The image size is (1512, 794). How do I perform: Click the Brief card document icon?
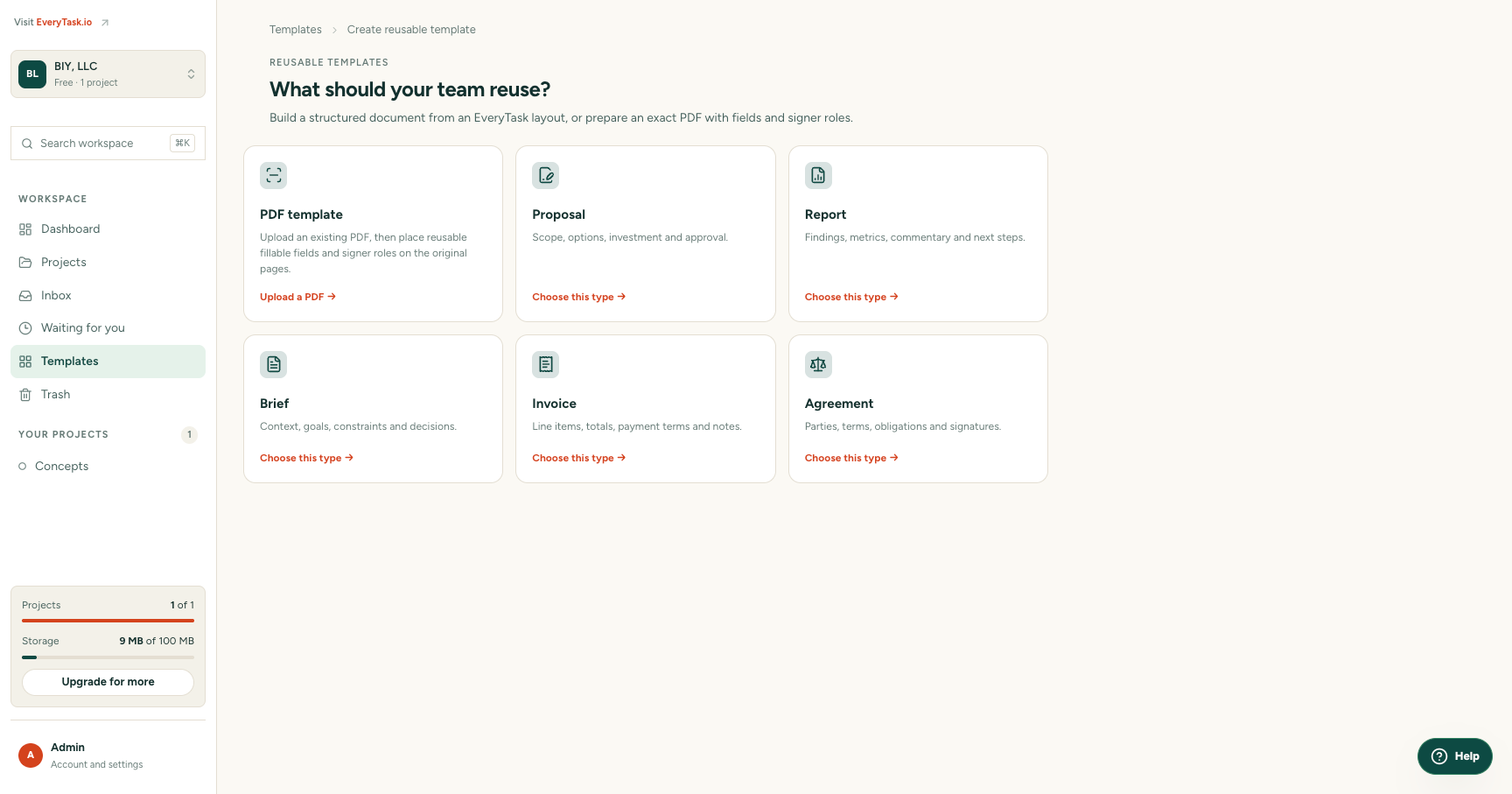tap(273, 364)
